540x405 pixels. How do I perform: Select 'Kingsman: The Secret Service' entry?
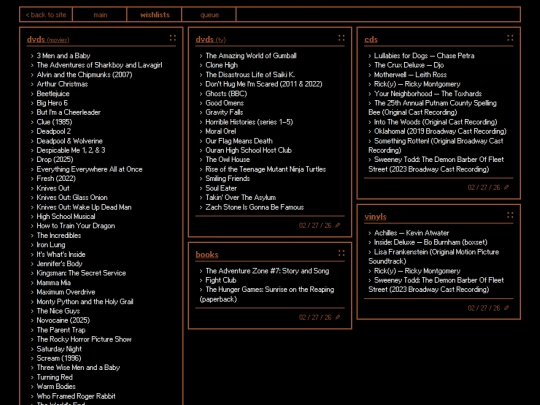point(81,273)
